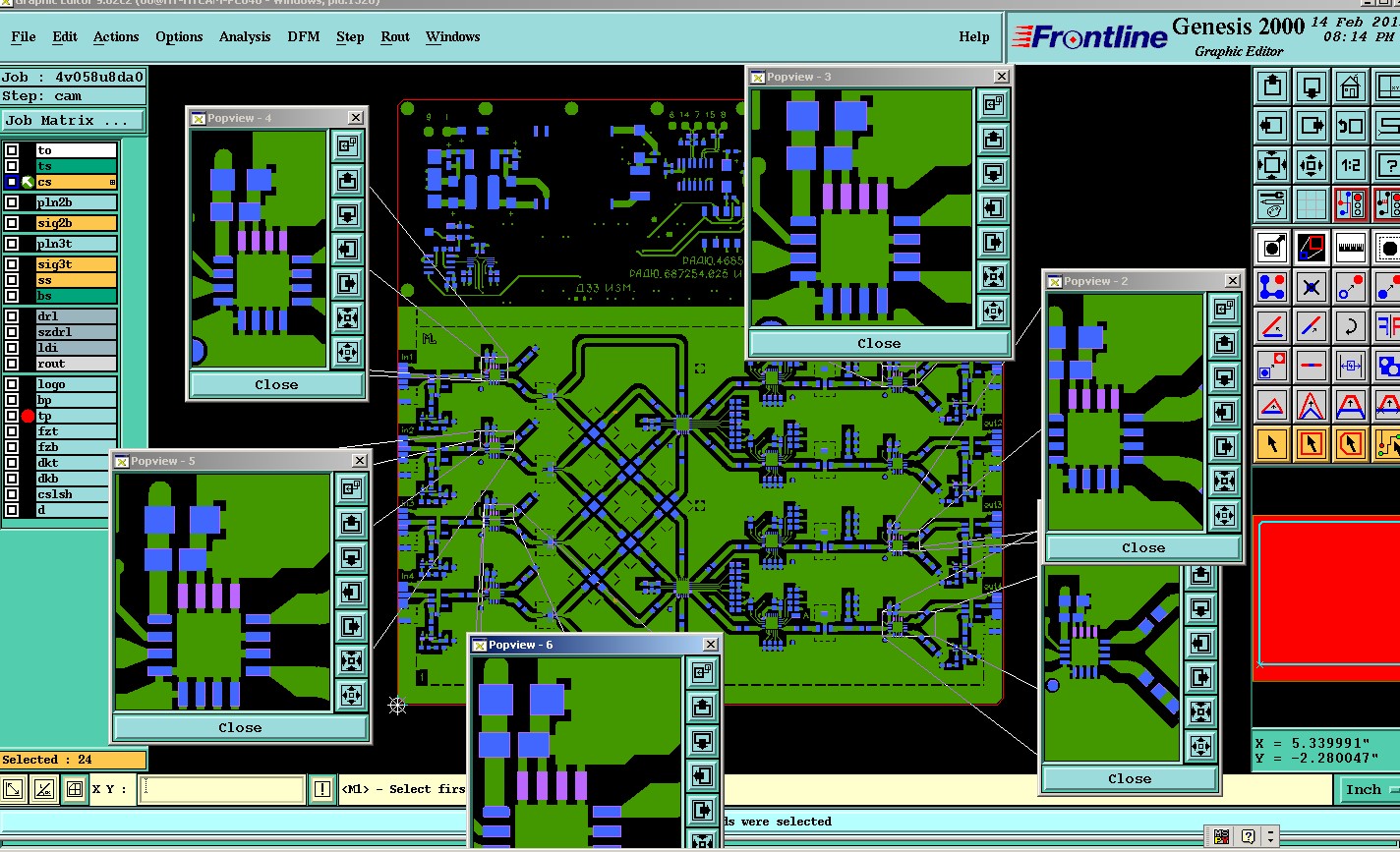
Task: Toggle checkbox for layer tp
Action: (x=12, y=416)
